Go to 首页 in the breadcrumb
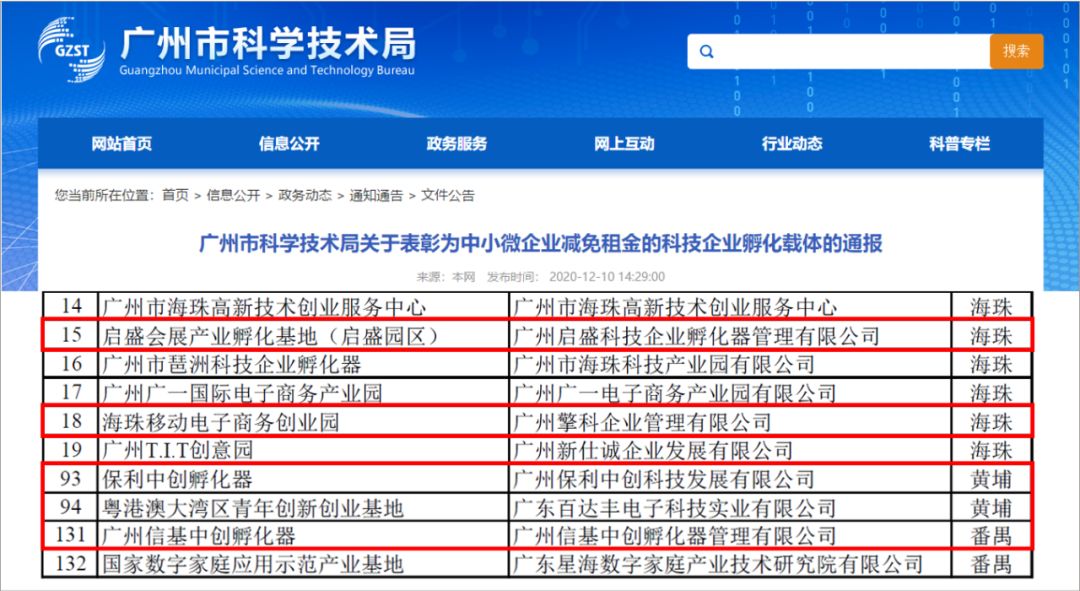This screenshot has width=1080, height=591. point(175,196)
